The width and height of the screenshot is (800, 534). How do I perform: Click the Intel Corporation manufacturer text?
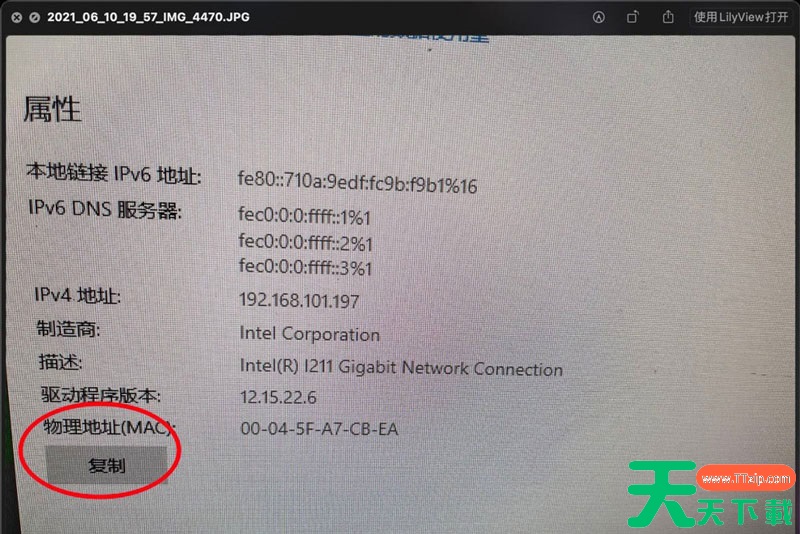coord(310,334)
